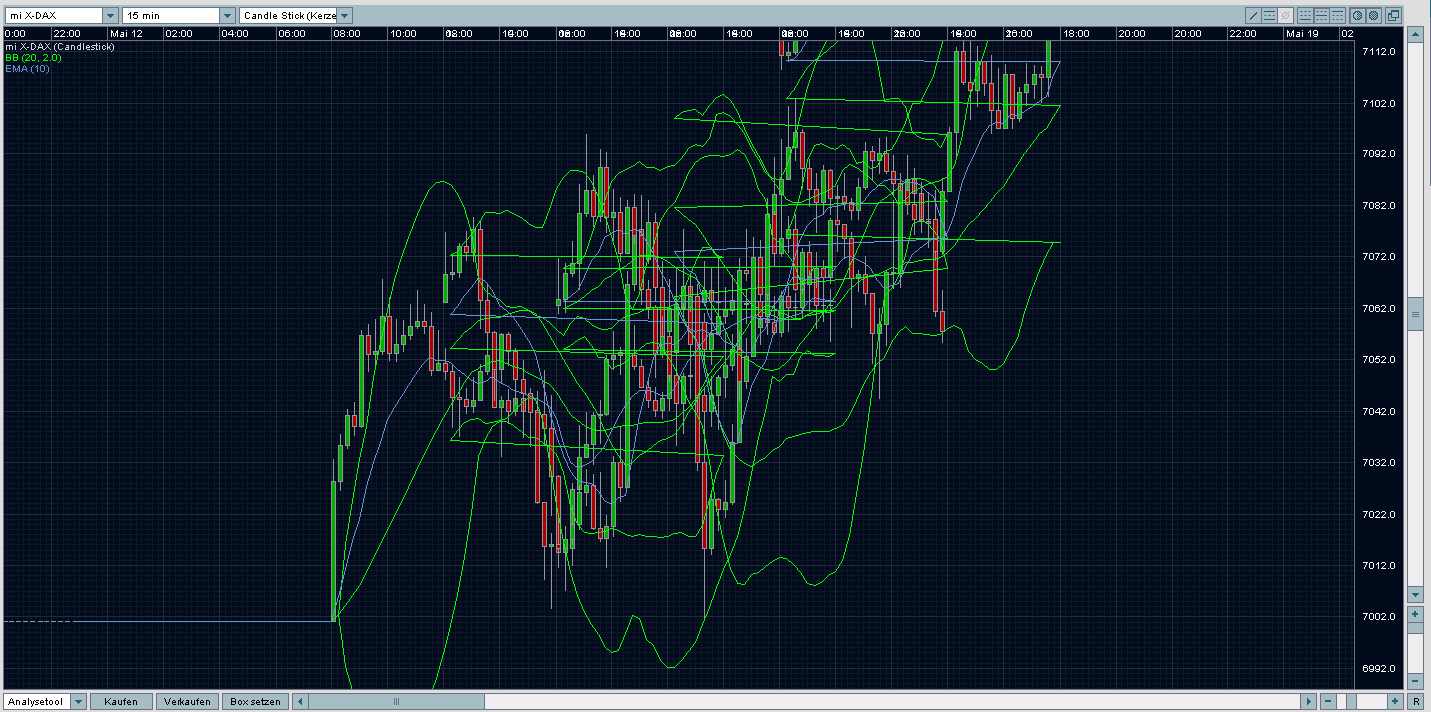Select the trend line drawing tool
Screen dimensions: 1431x712
(1253, 15)
